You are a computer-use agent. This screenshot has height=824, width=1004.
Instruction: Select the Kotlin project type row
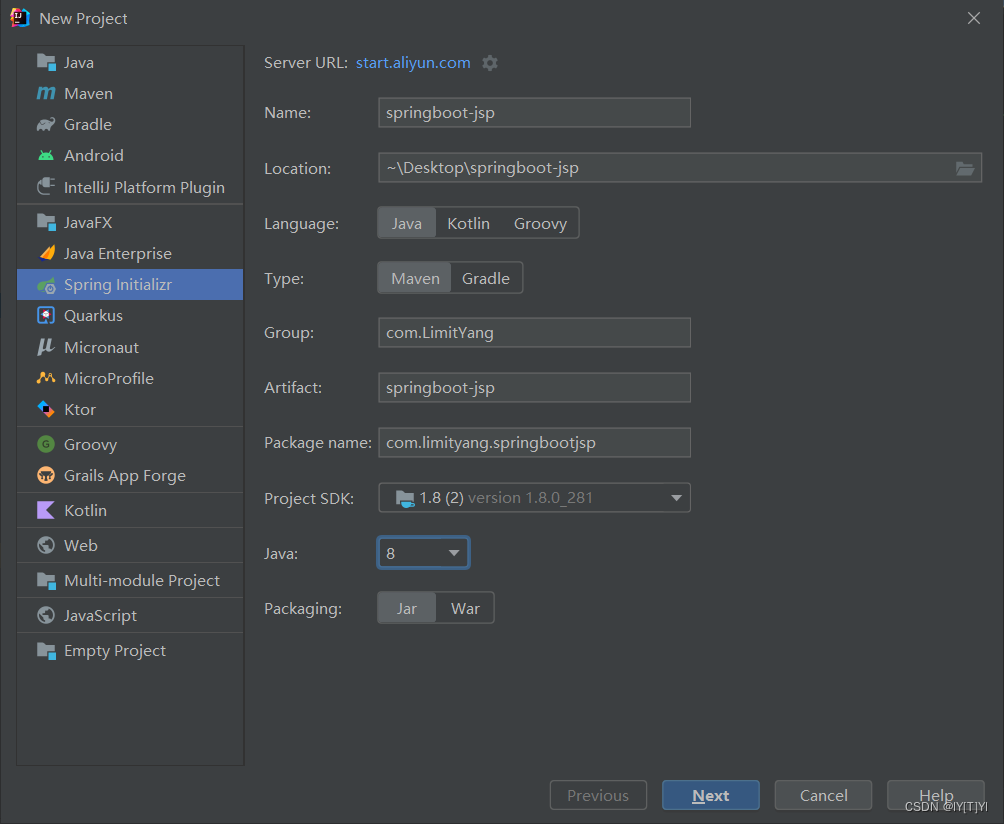(130, 510)
